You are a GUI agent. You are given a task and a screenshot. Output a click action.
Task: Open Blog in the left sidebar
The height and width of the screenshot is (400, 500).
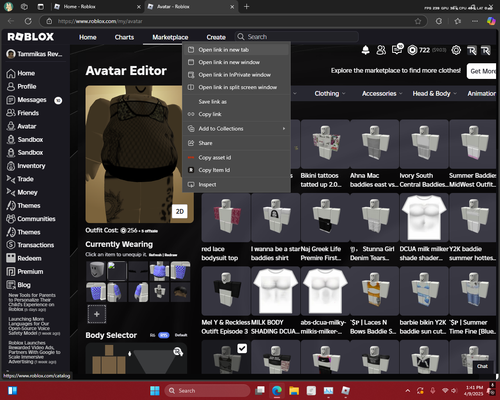[19, 285]
